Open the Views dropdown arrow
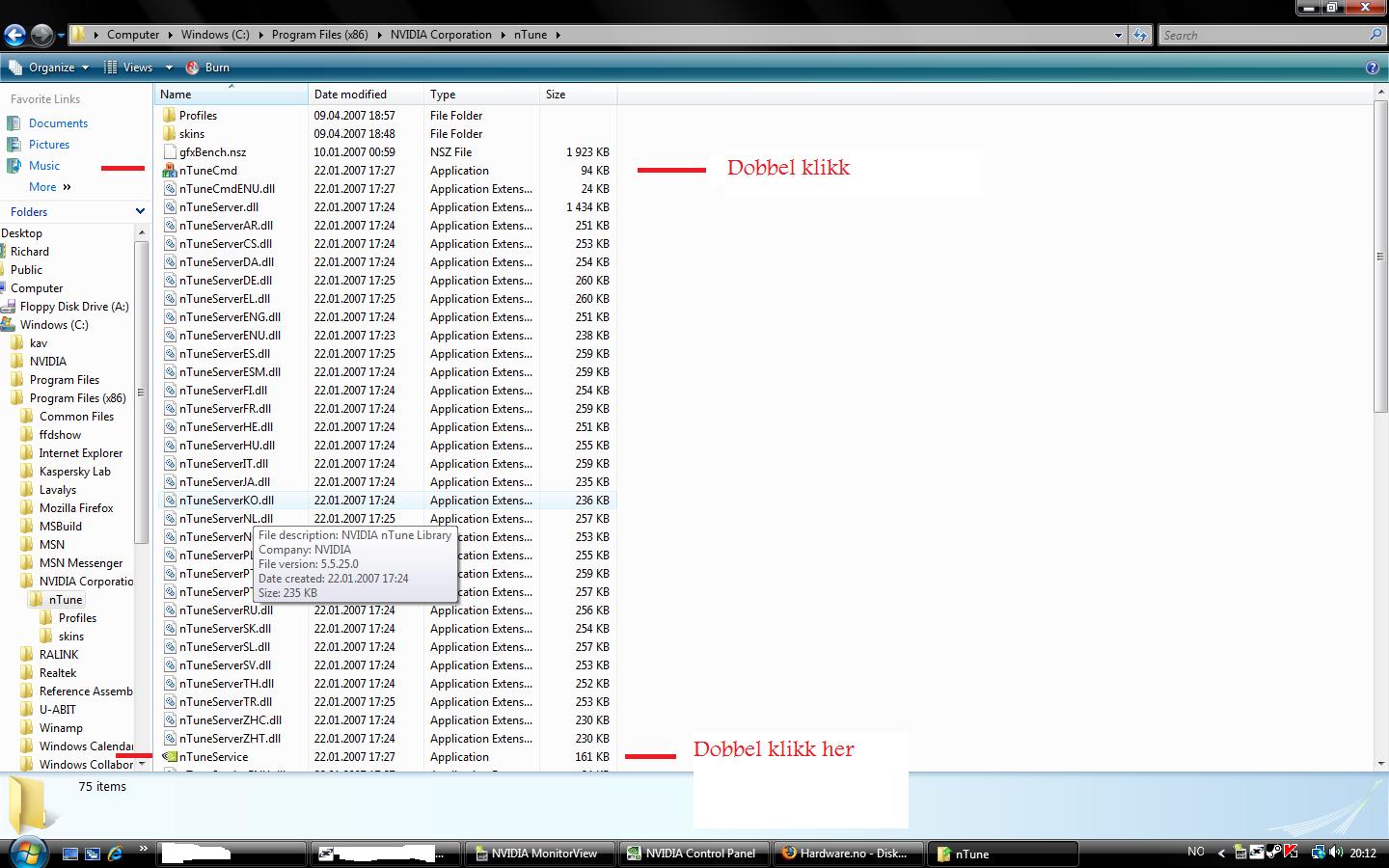1389x868 pixels. click(169, 68)
